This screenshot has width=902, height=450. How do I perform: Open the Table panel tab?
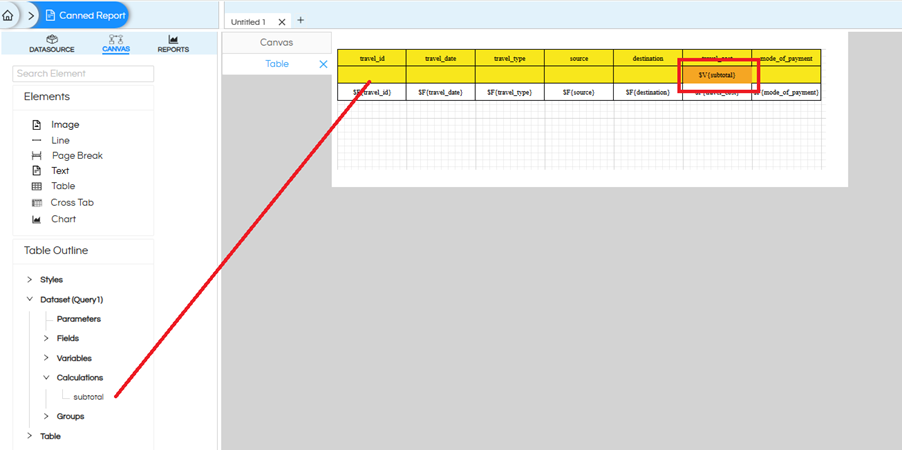[x=277, y=64]
